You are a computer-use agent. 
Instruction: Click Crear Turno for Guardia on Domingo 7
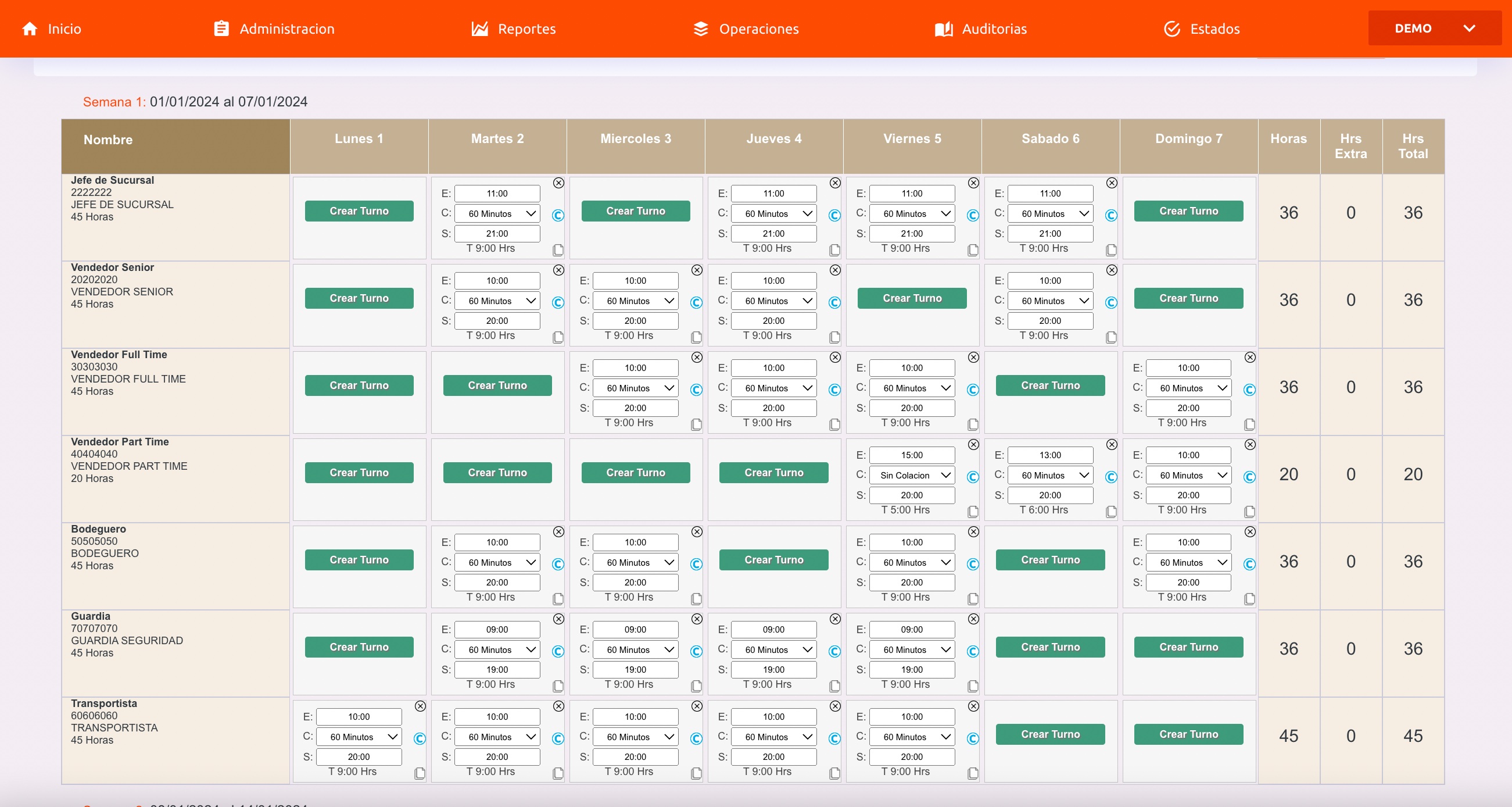pos(1188,647)
